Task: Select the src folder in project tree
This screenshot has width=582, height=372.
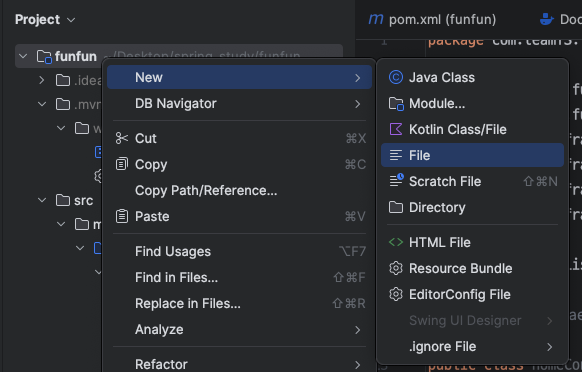Action: coord(84,200)
